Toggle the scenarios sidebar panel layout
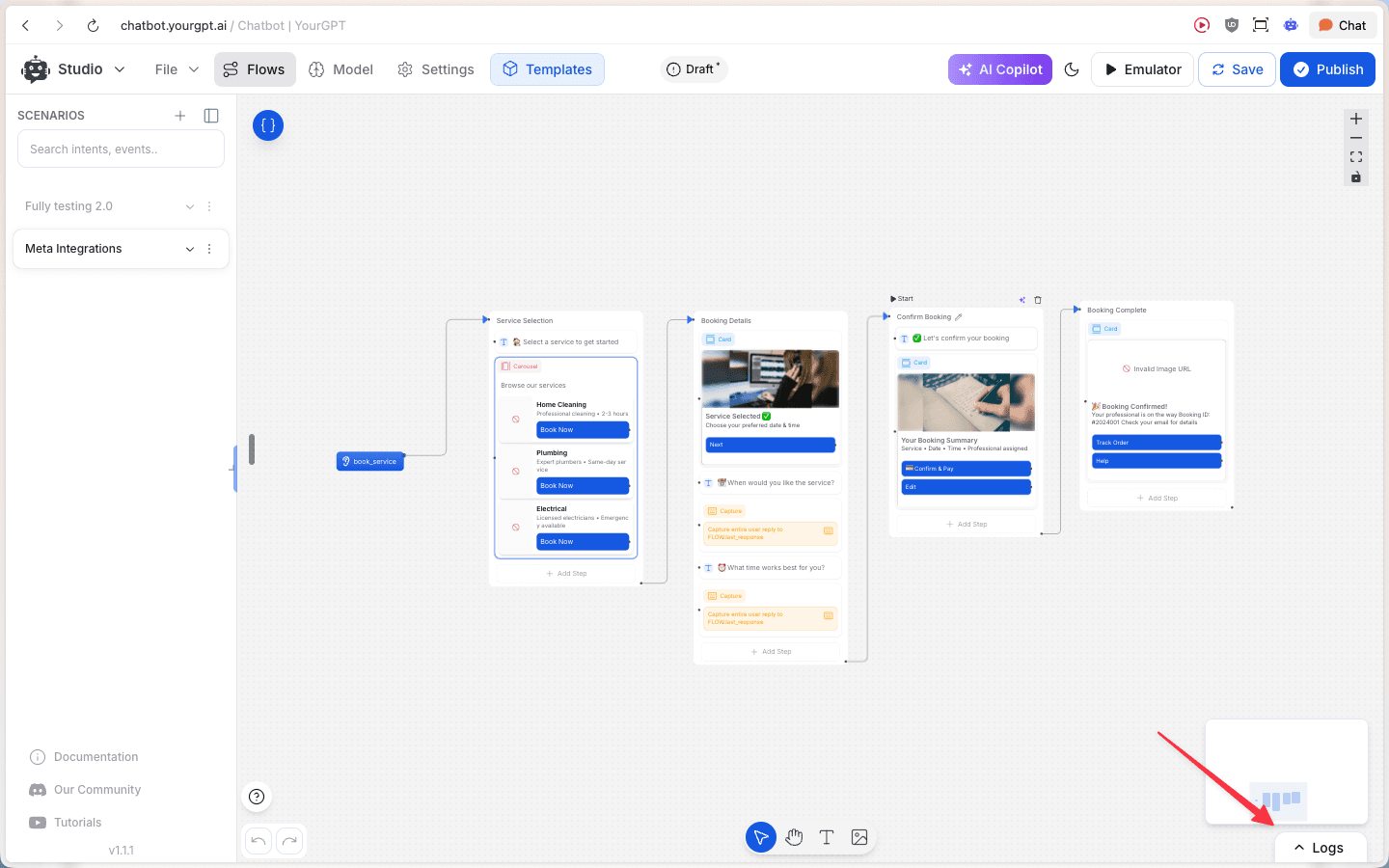The width and height of the screenshot is (1389, 868). pos(211,116)
